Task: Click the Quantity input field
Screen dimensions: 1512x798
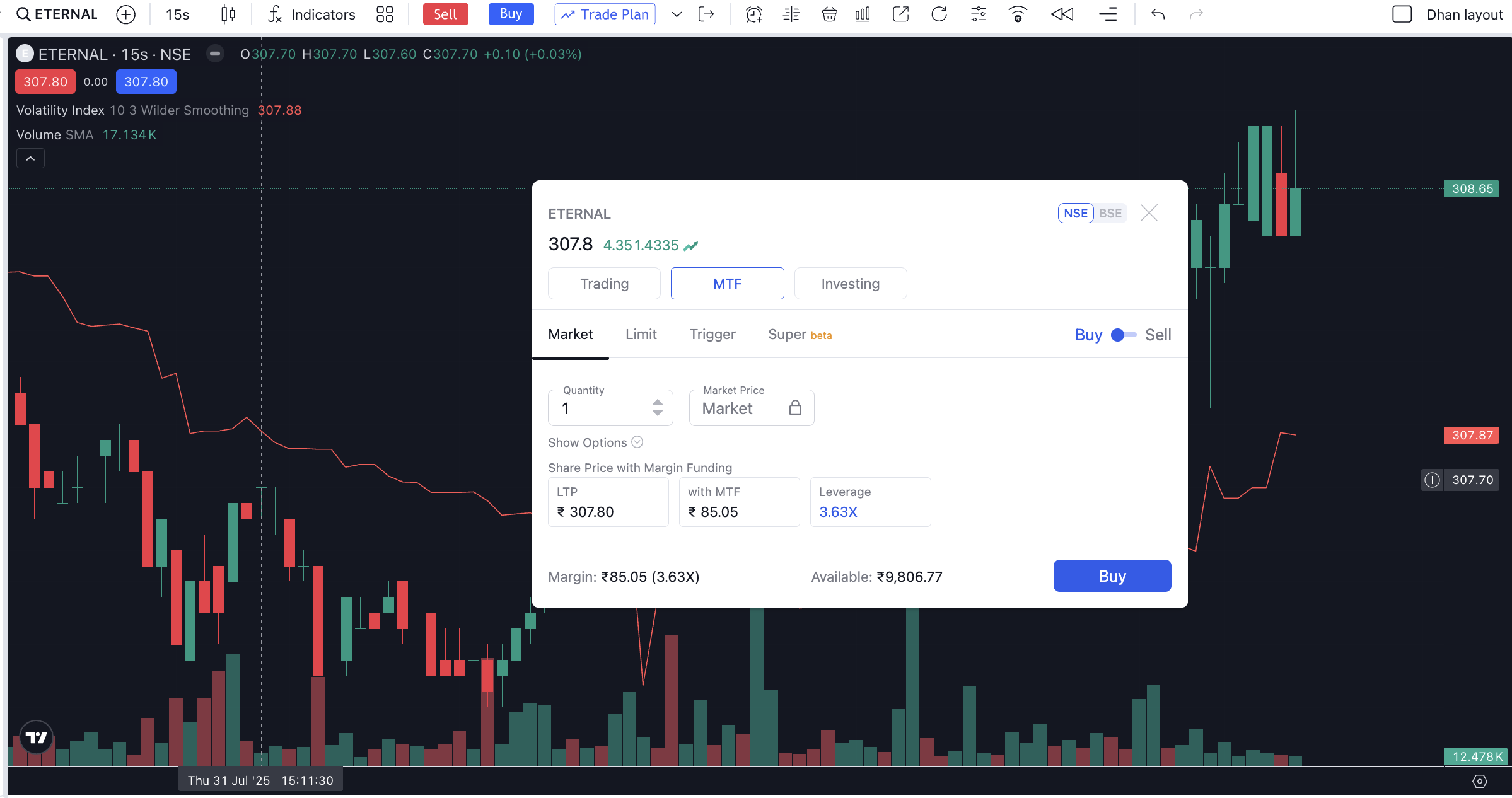Action: (x=610, y=408)
